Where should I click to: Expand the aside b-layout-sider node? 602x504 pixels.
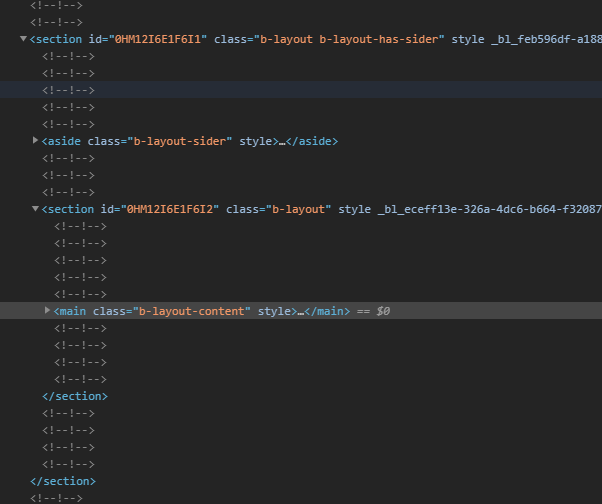coord(35,140)
